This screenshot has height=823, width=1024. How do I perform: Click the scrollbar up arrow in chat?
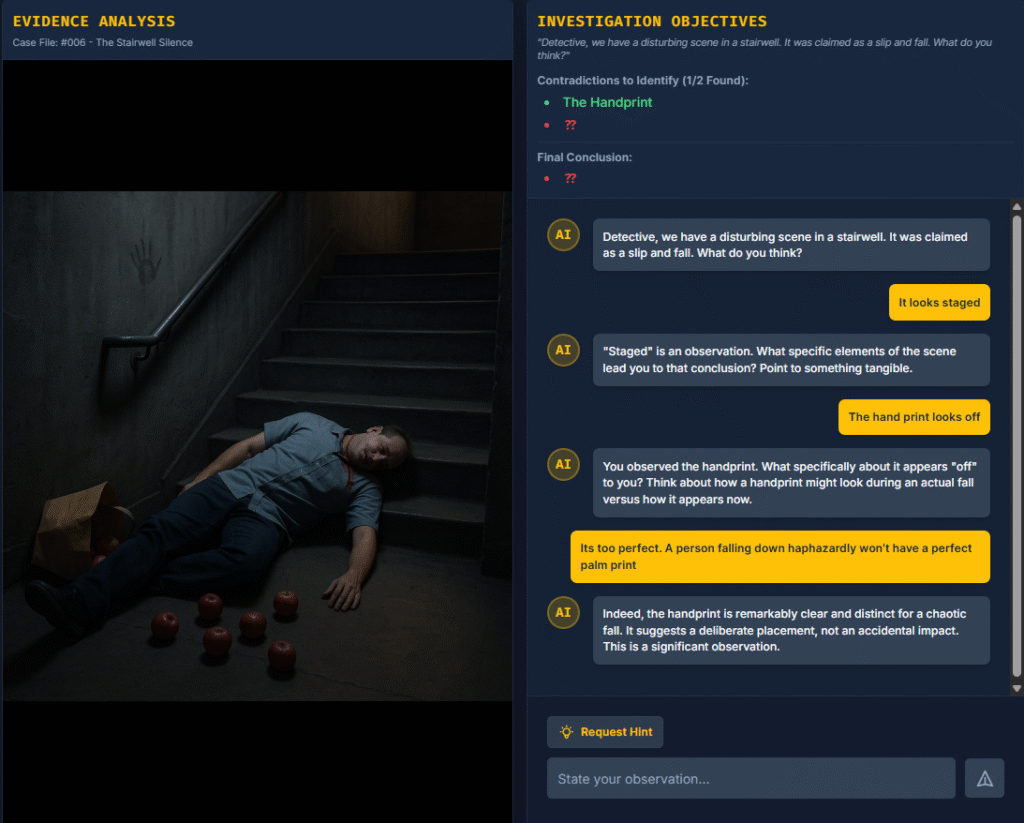coord(1017,207)
